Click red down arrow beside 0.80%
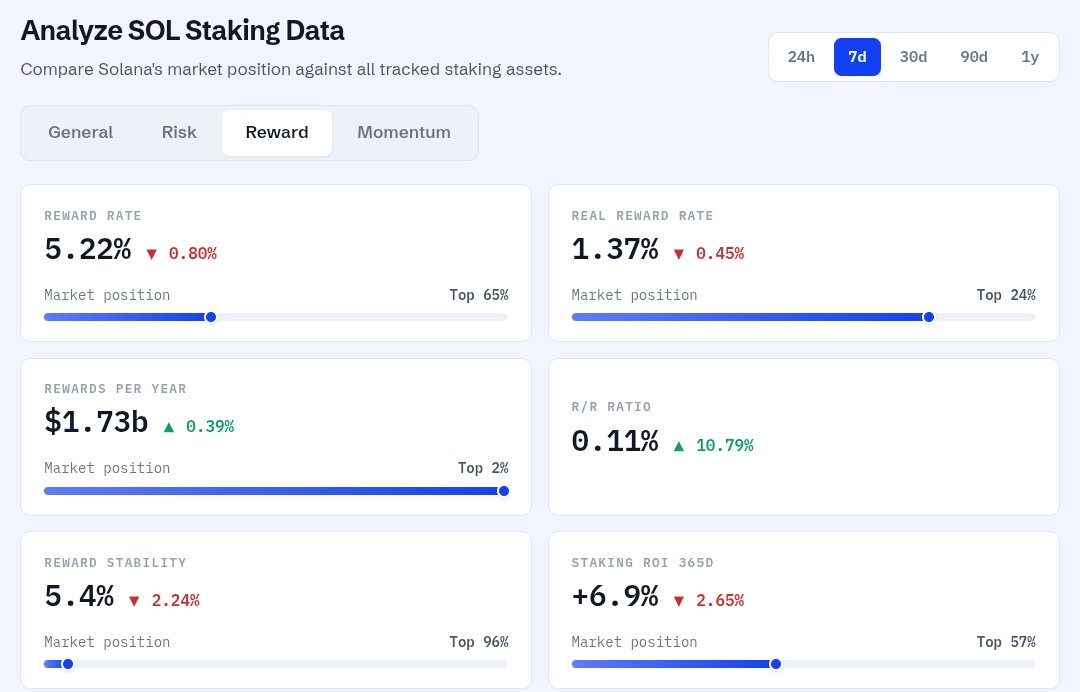This screenshot has height=692, width=1080. pos(152,254)
